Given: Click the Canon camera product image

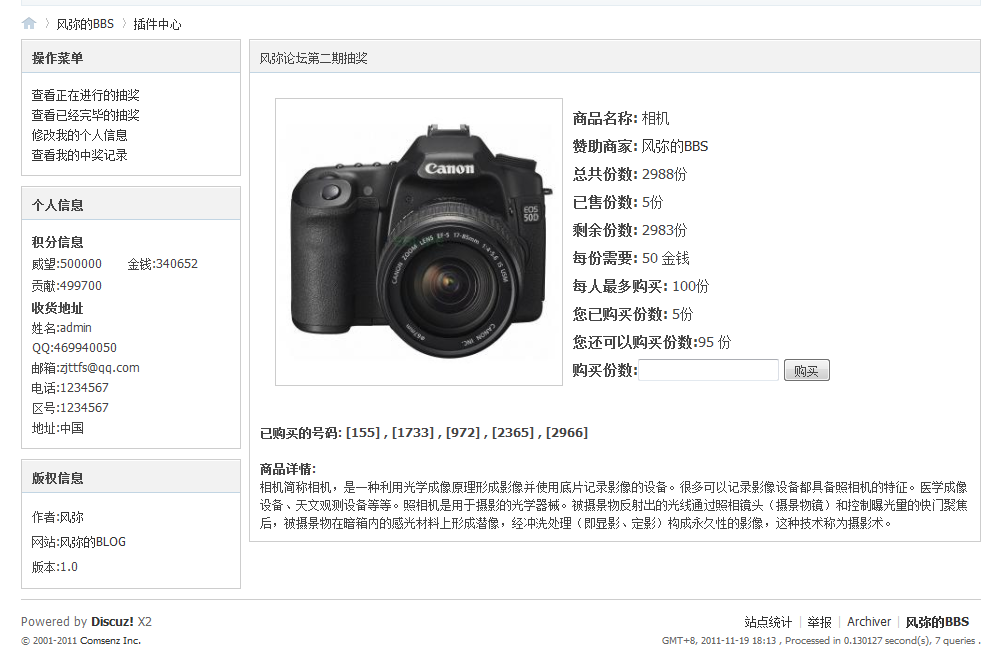Looking at the screenshot, I should pos(419,242).
